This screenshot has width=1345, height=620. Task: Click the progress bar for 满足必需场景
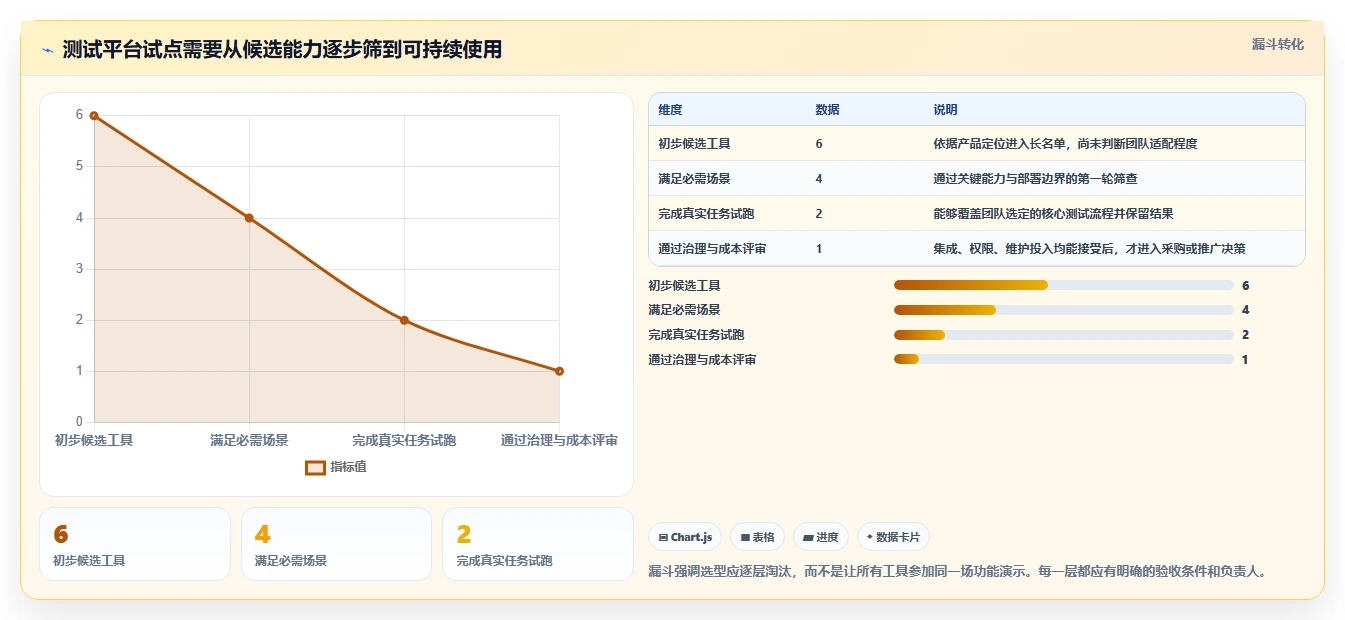coord(1063,310)
